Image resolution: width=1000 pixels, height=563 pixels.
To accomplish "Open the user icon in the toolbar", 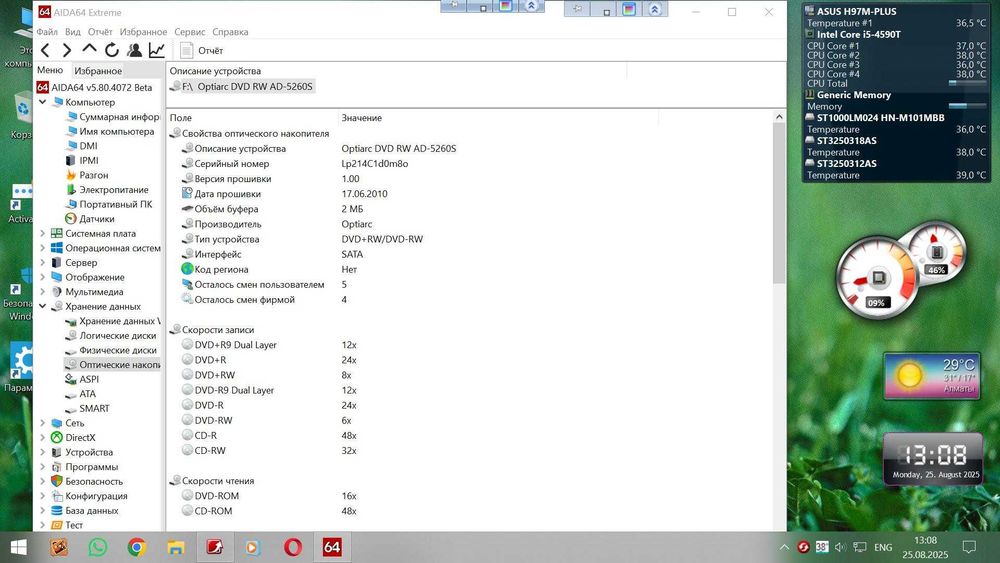I will [x=134, y=50].
